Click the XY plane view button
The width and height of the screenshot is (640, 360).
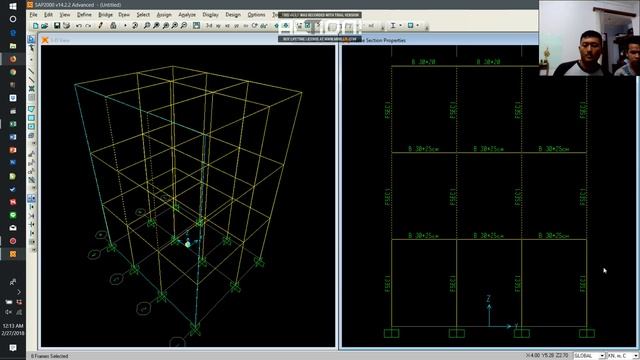pyautogui.click(x=218, y=26)
